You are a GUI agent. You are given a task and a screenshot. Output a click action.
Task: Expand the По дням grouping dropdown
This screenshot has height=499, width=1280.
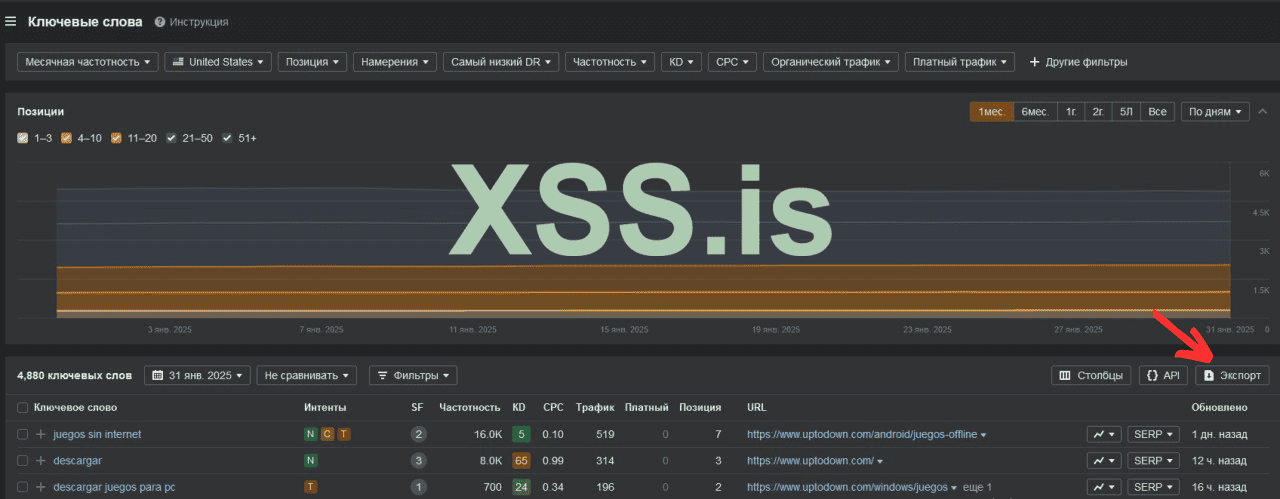coord(1215,111)
